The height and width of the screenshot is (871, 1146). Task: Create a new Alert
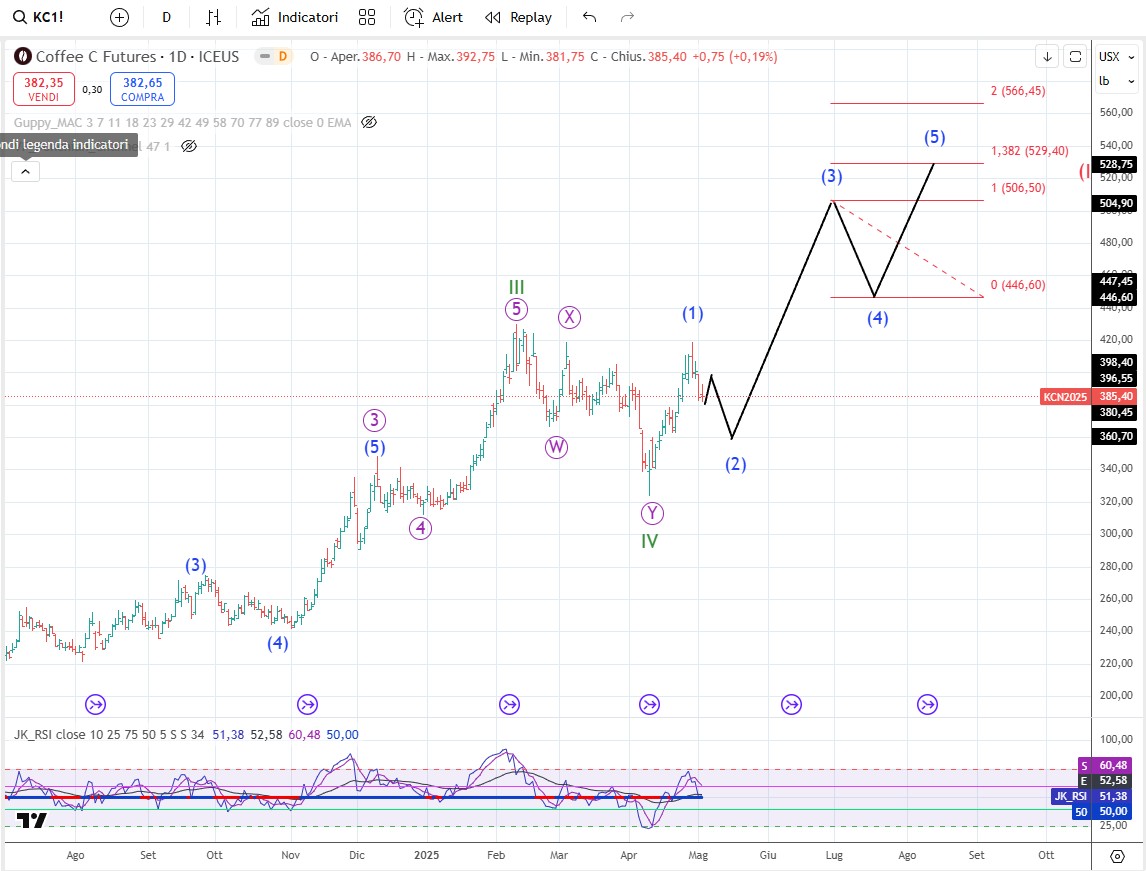[x=433, y=17]
